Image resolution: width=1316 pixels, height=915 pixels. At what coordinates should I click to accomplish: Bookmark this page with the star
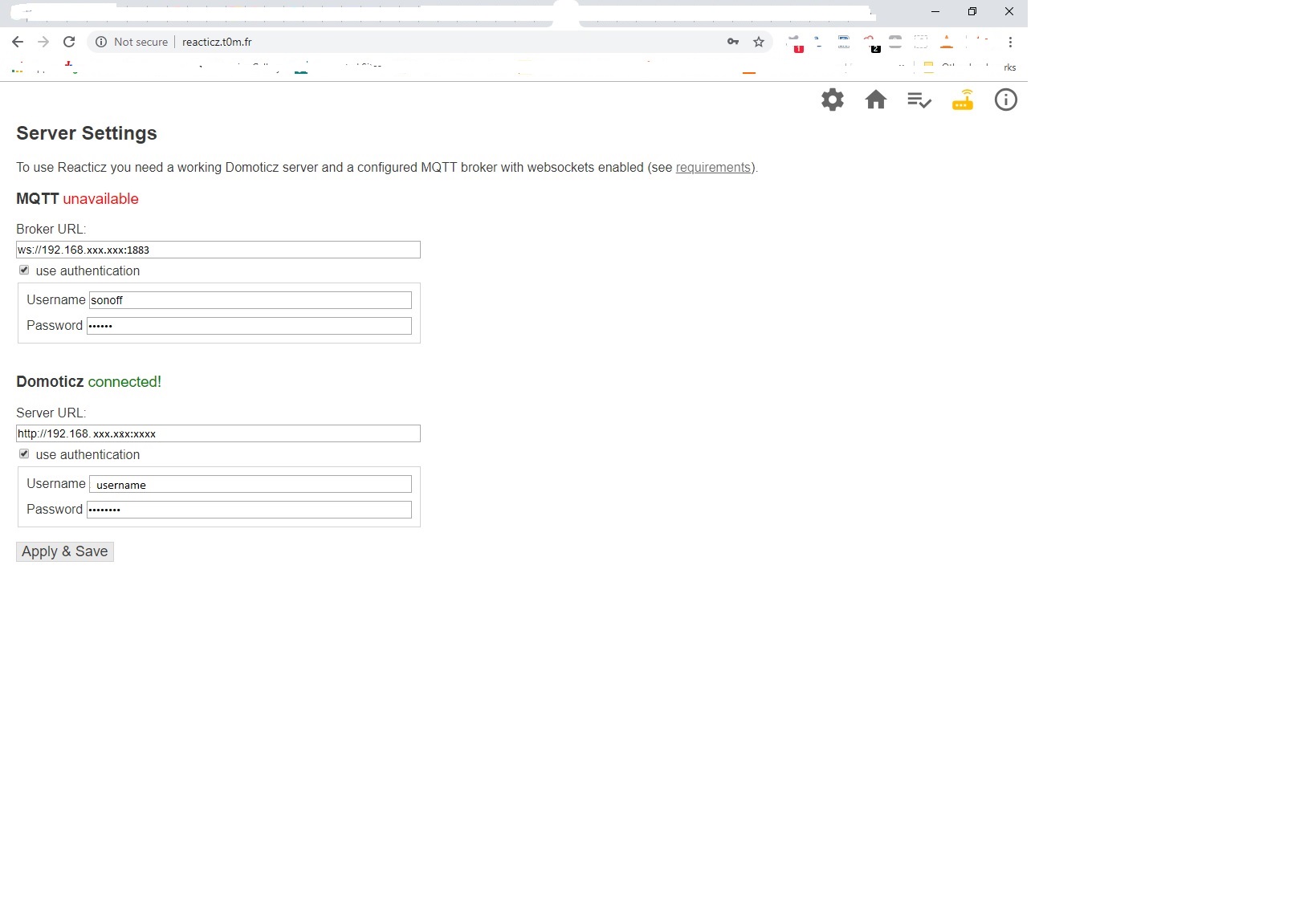pos(759,42)
